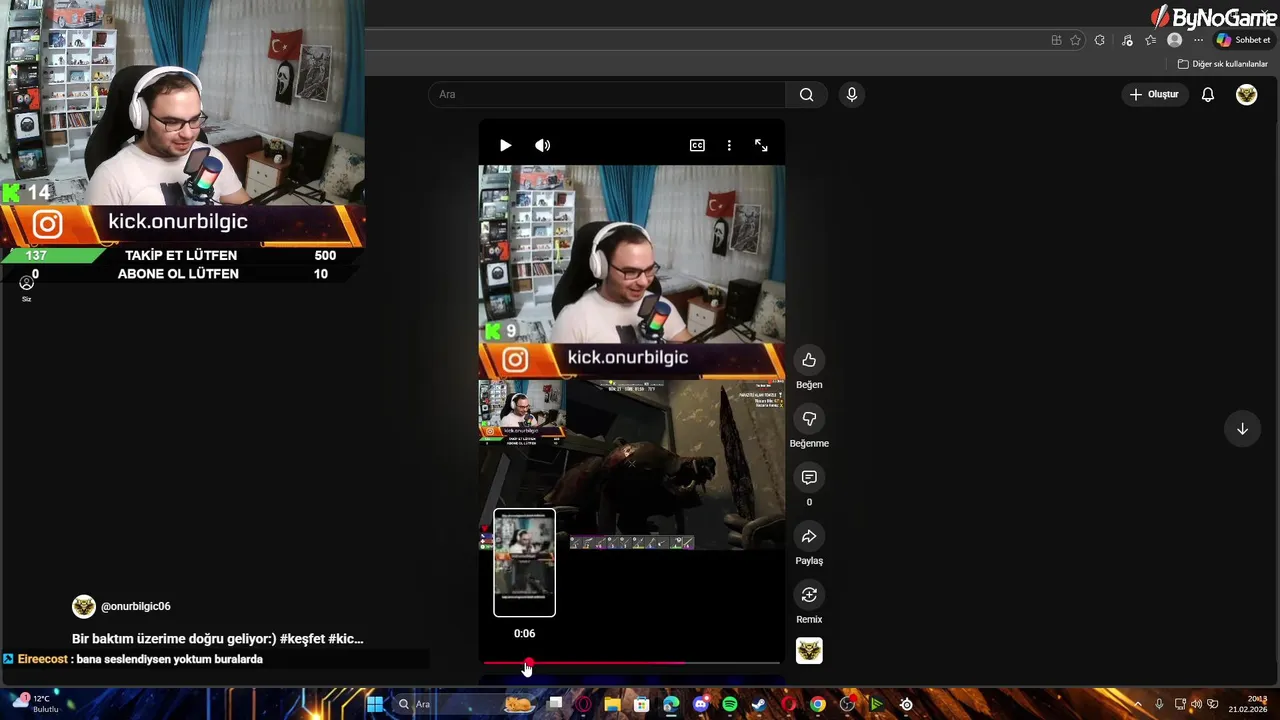Open the Oluştur create menu

[x=1154, y=94]
